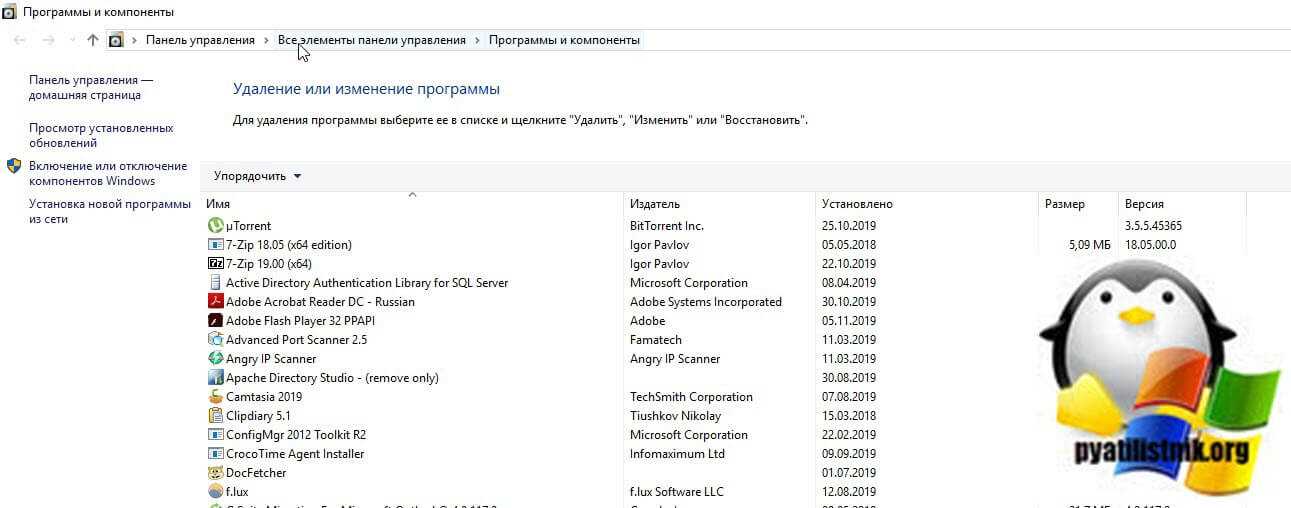Select the Clipdiary 5.1 icon
The width and height of the screenshot is (1291, 508).
pyautogui.click(x=215, y=416)
